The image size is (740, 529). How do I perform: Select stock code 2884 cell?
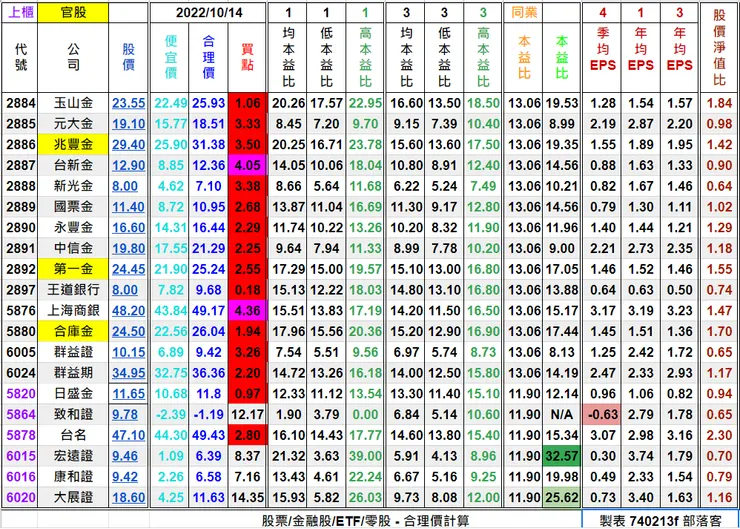click(x=20, y=103)
